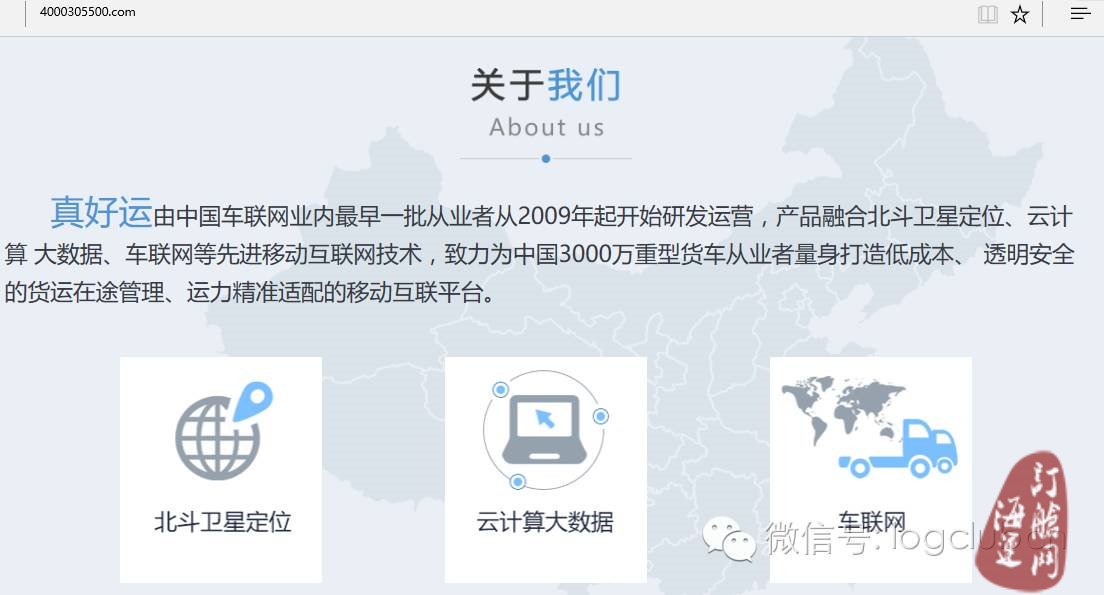
Task: Add page to favorites with star icon
Action: point(1020,14)
